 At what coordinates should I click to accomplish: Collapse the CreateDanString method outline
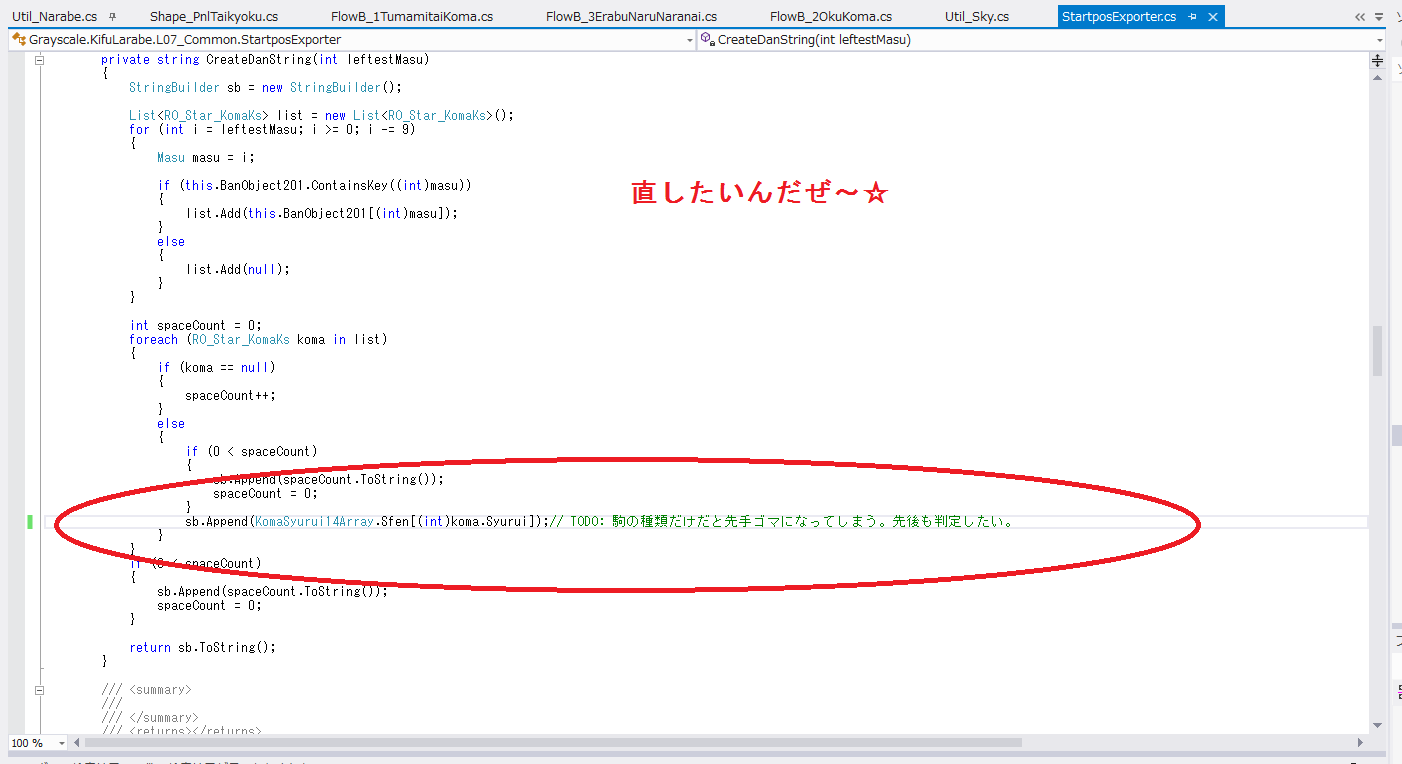[x=39, y=60]
